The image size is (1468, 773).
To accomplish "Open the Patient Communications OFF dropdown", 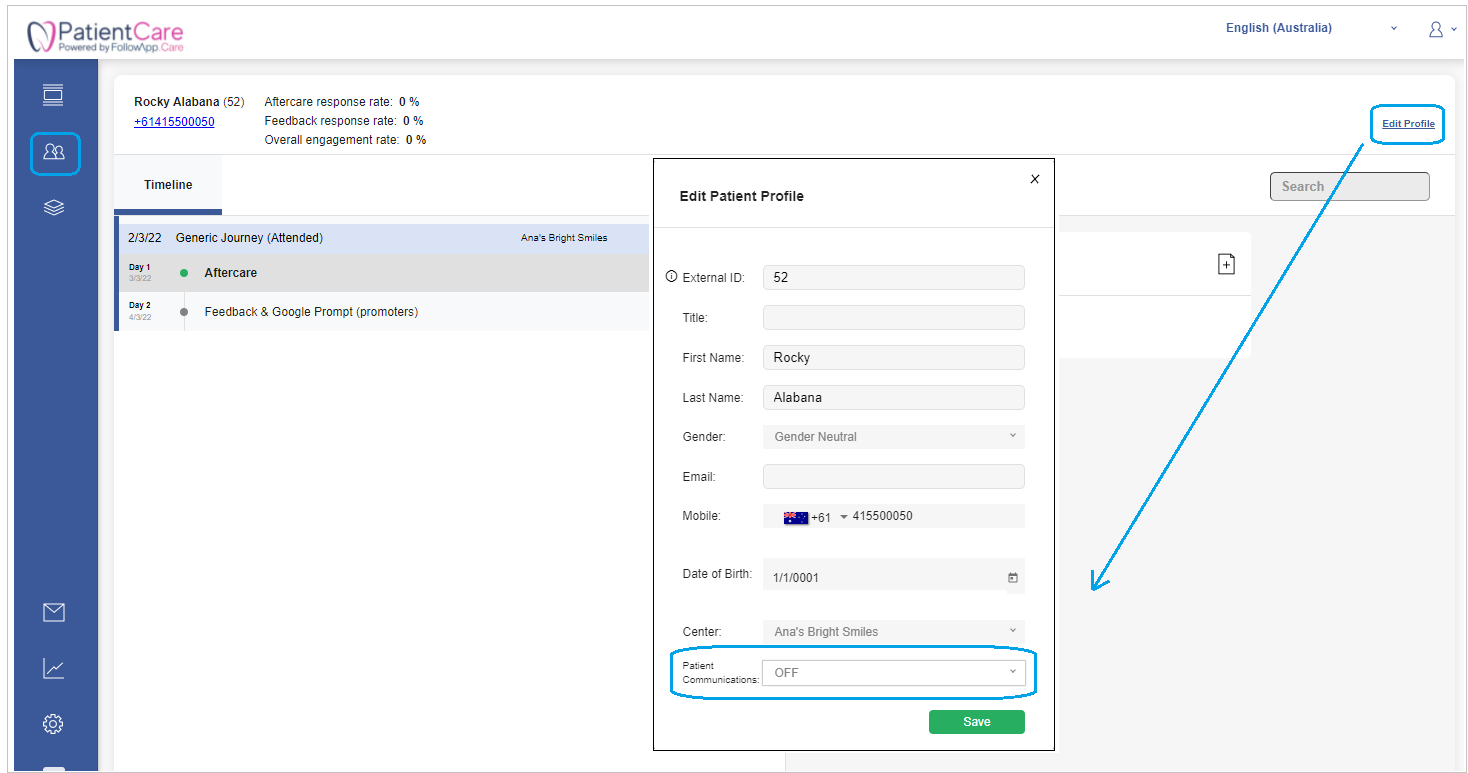I will click(894, 673).
